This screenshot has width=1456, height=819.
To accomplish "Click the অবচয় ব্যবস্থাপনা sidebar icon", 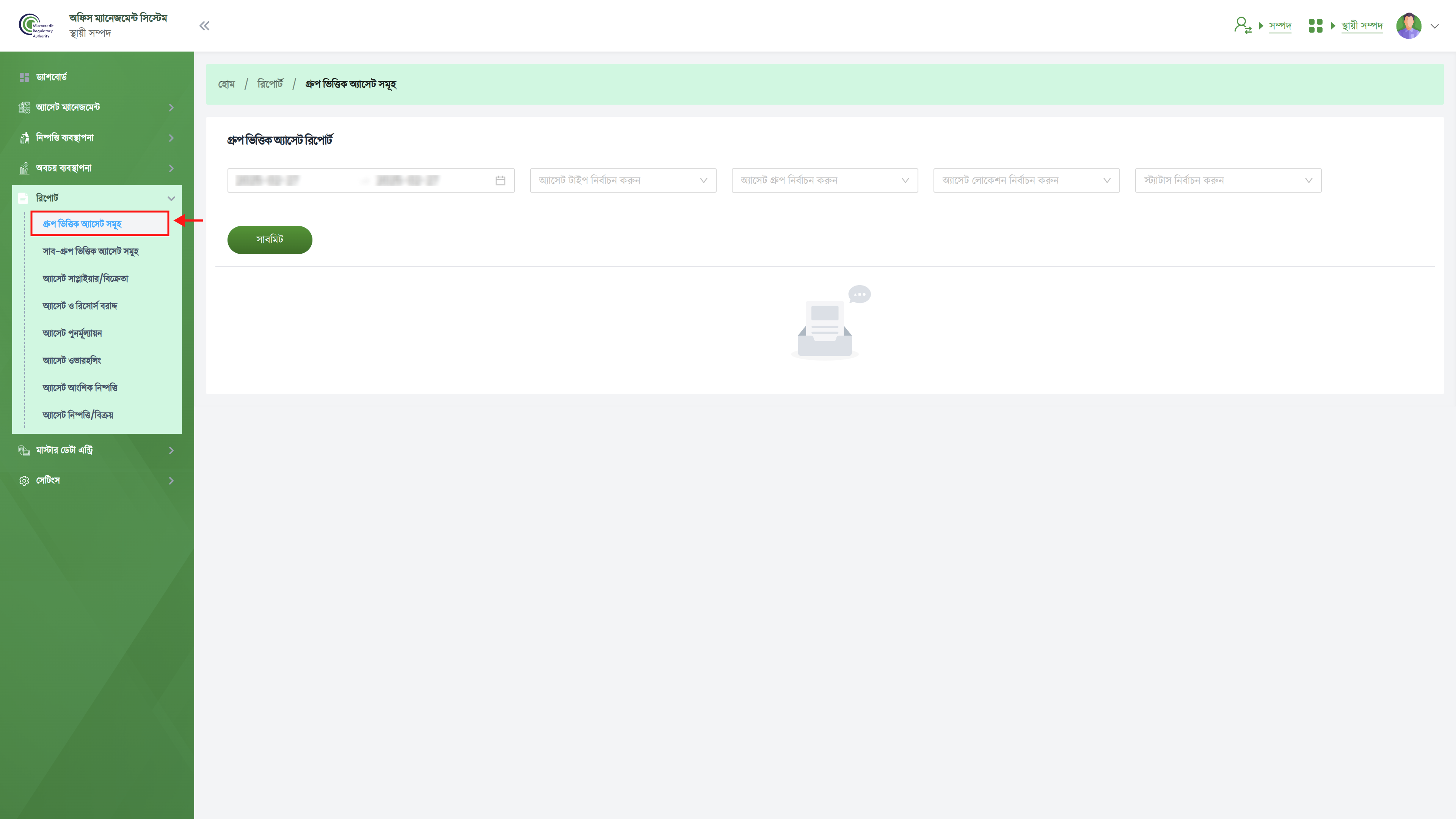I will tap(24, 168).
